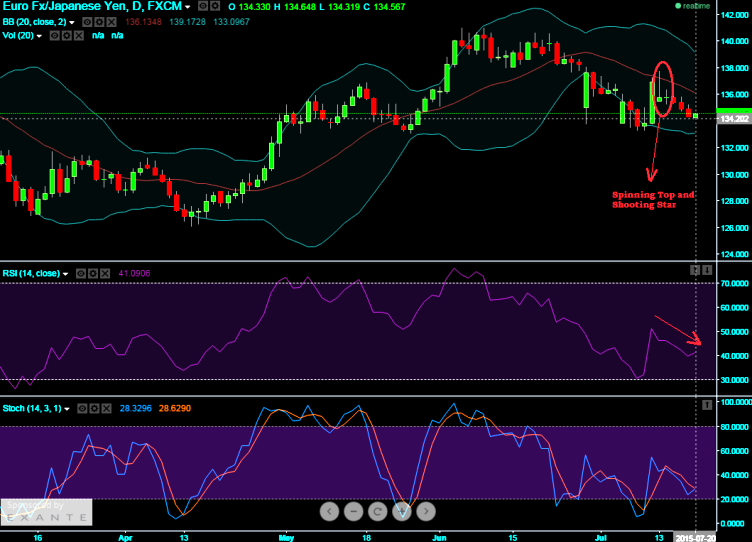Delete the Stoch indicator with X icon

click(x=106, y=408)
